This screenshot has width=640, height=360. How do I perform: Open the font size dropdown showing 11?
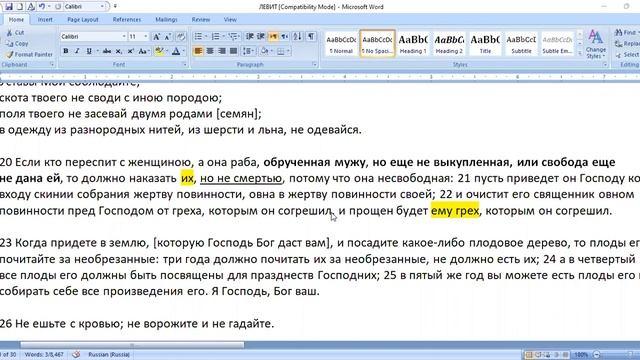(146, 37)
